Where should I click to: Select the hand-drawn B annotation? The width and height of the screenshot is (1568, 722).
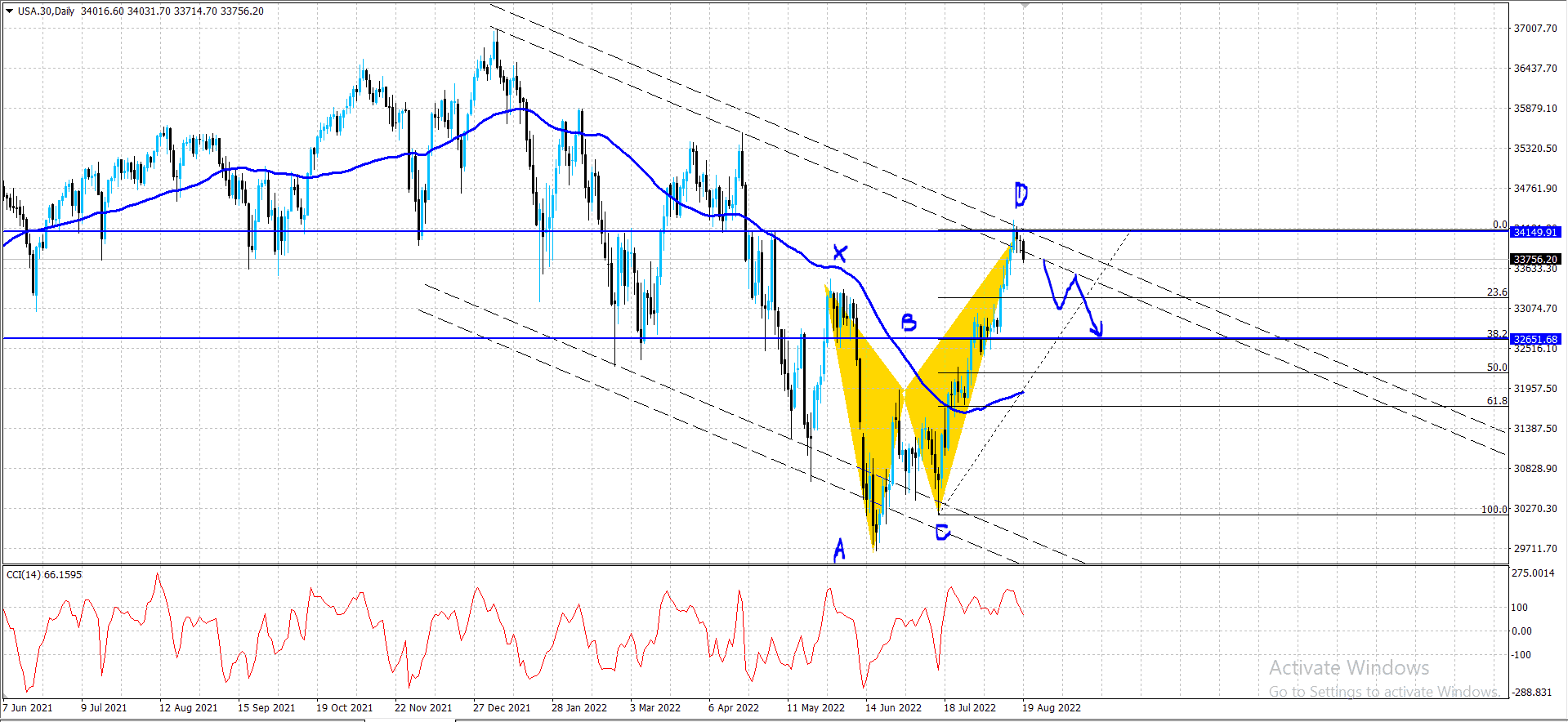[908, 322]
